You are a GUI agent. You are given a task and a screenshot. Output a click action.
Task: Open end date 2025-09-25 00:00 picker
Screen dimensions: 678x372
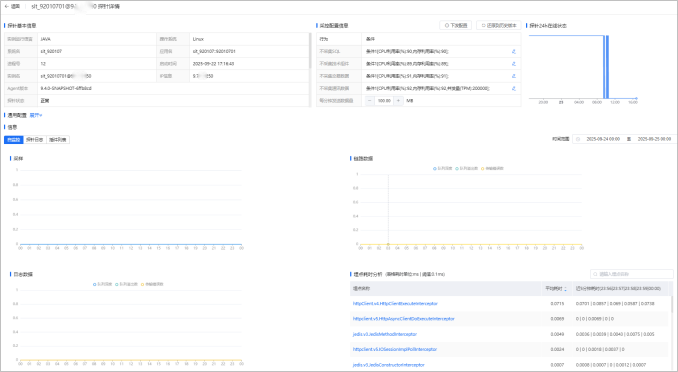tap(654, 139)
